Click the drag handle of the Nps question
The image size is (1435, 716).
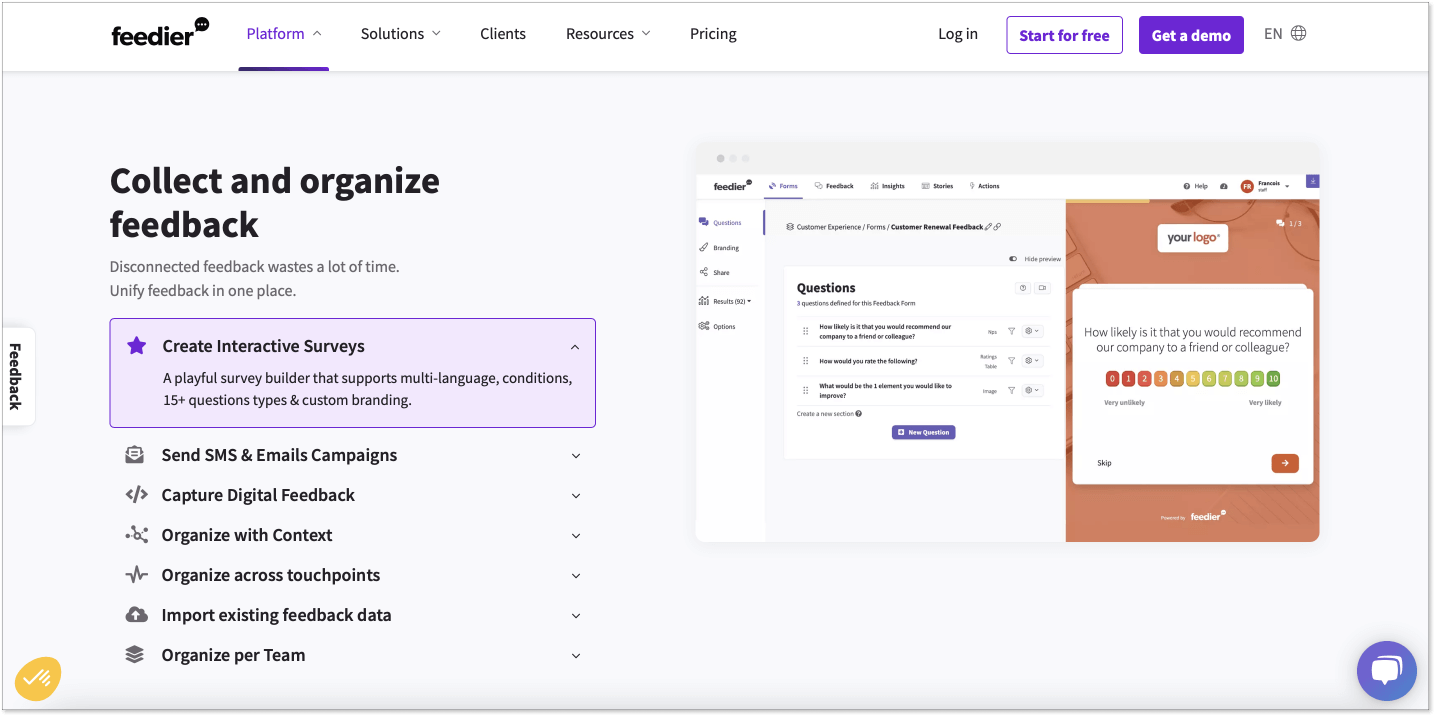[805, 331]
